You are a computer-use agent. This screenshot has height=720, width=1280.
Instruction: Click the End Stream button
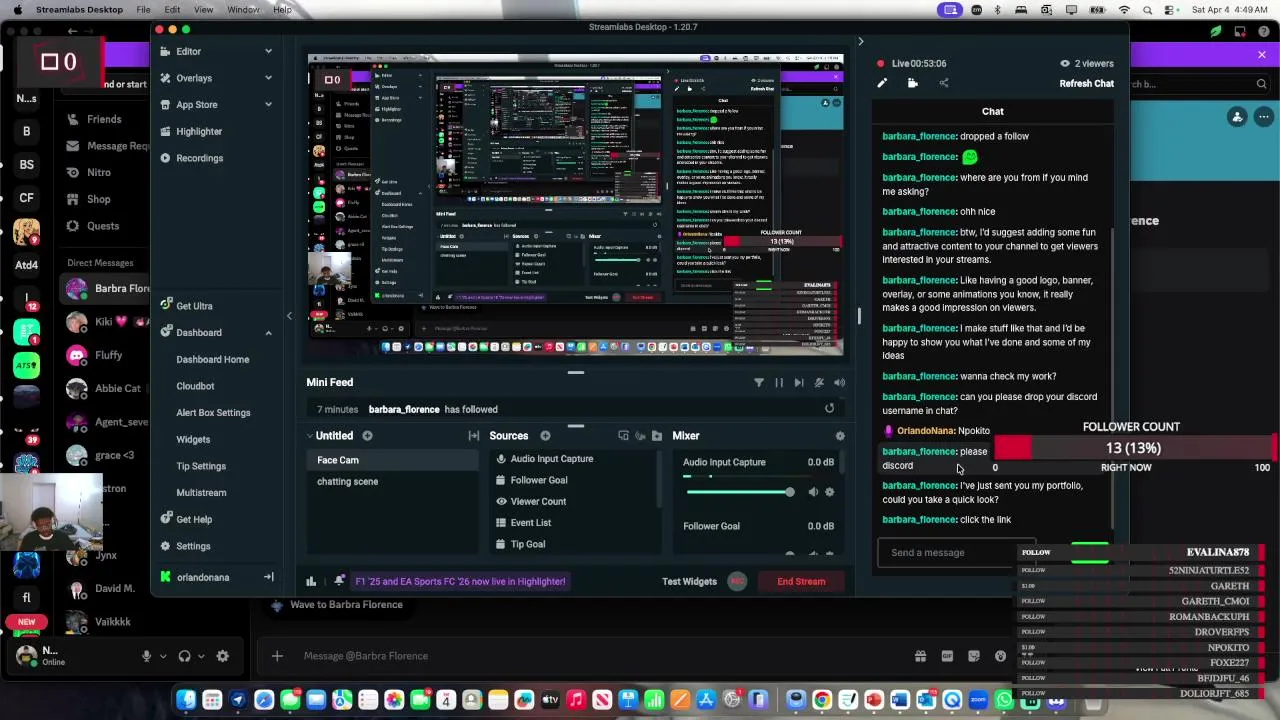point(801,581)
